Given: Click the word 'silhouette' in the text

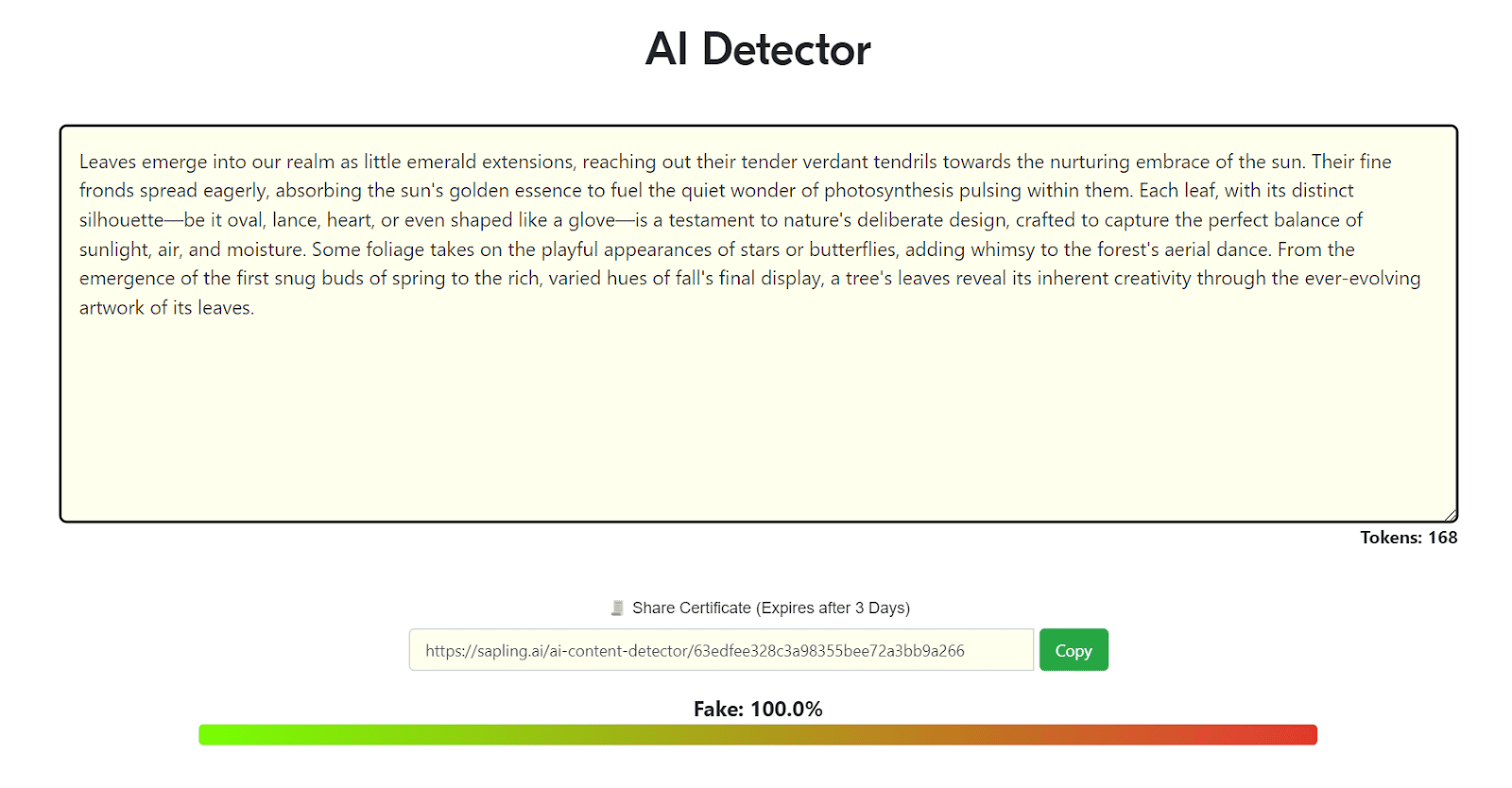Looking at the screenshot, I should click(x=121, y=220).
